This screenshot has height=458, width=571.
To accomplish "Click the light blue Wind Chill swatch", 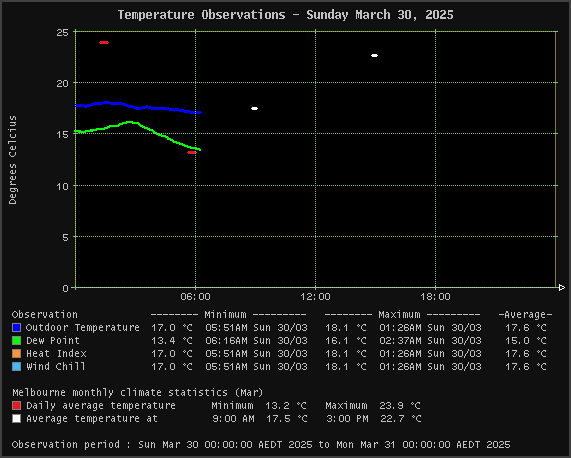I will click(x=16, y=366).
